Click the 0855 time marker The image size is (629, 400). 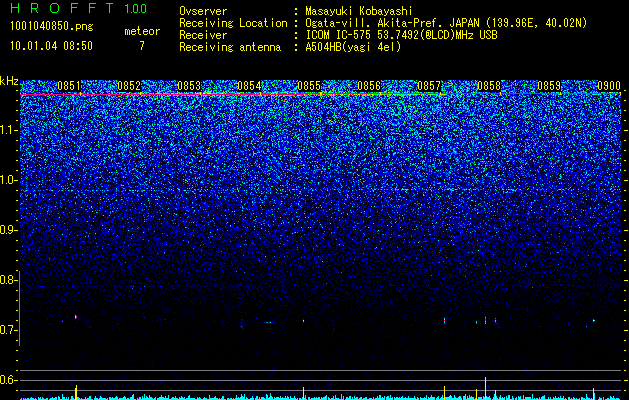tap(309, 86)
